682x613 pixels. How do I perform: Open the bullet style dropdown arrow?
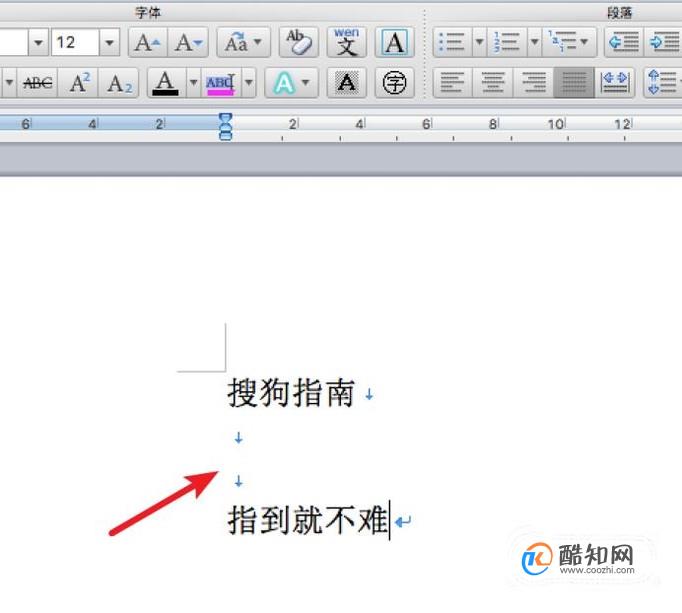click(479, 42)
